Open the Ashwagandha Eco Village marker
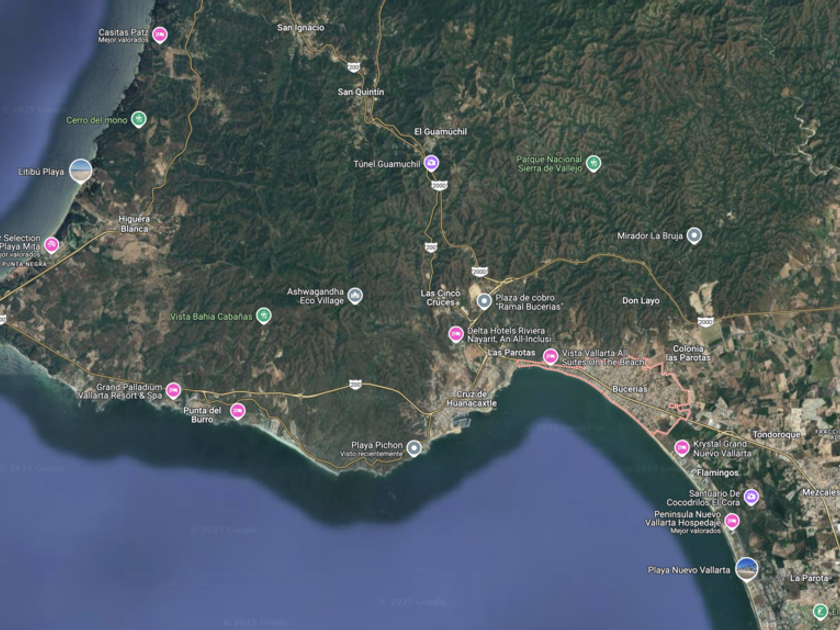 355,296
